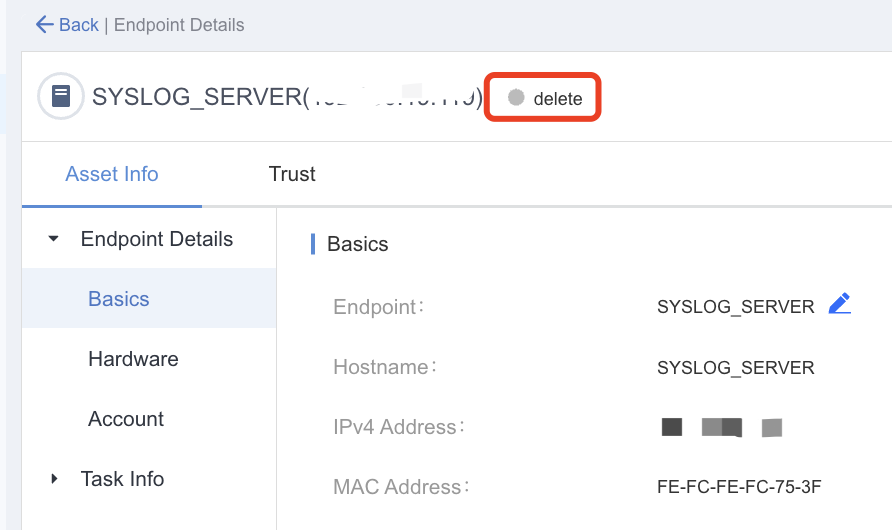Click the delete status label
892x530 pixels.
point(558,99)
